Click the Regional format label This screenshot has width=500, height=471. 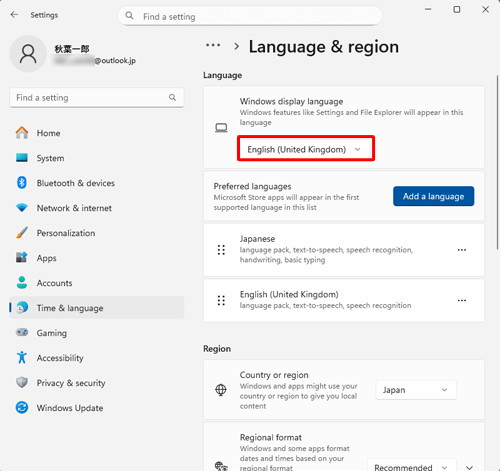[x=271, y=437]
